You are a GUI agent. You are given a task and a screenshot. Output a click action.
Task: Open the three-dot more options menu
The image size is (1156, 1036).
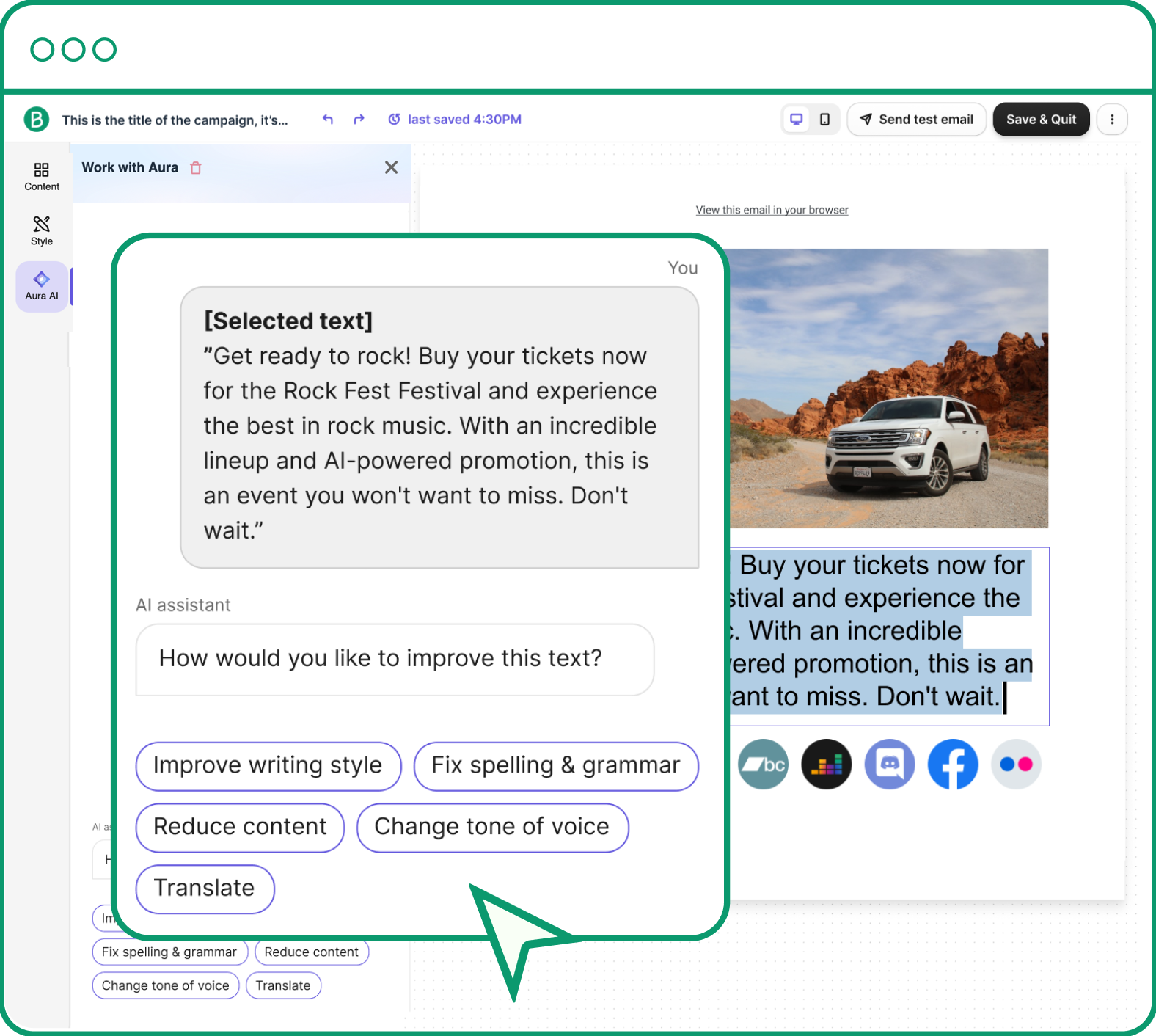(x=1112, y=120)
